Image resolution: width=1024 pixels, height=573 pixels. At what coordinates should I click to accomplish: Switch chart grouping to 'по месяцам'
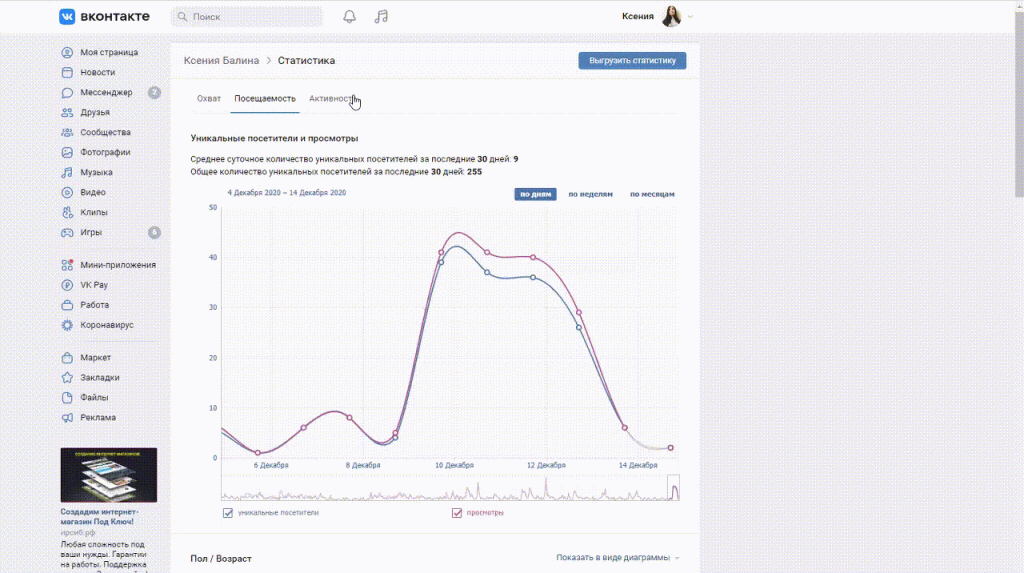652,194
